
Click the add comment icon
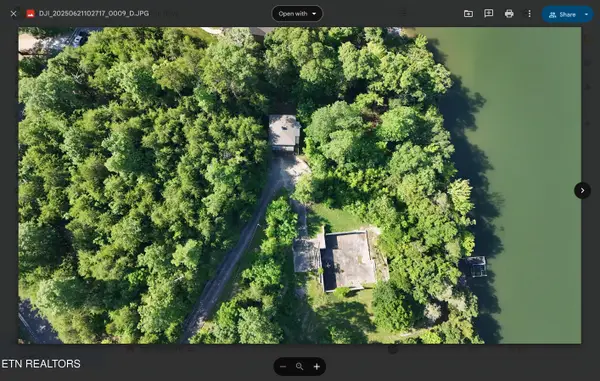click(489, 14)
